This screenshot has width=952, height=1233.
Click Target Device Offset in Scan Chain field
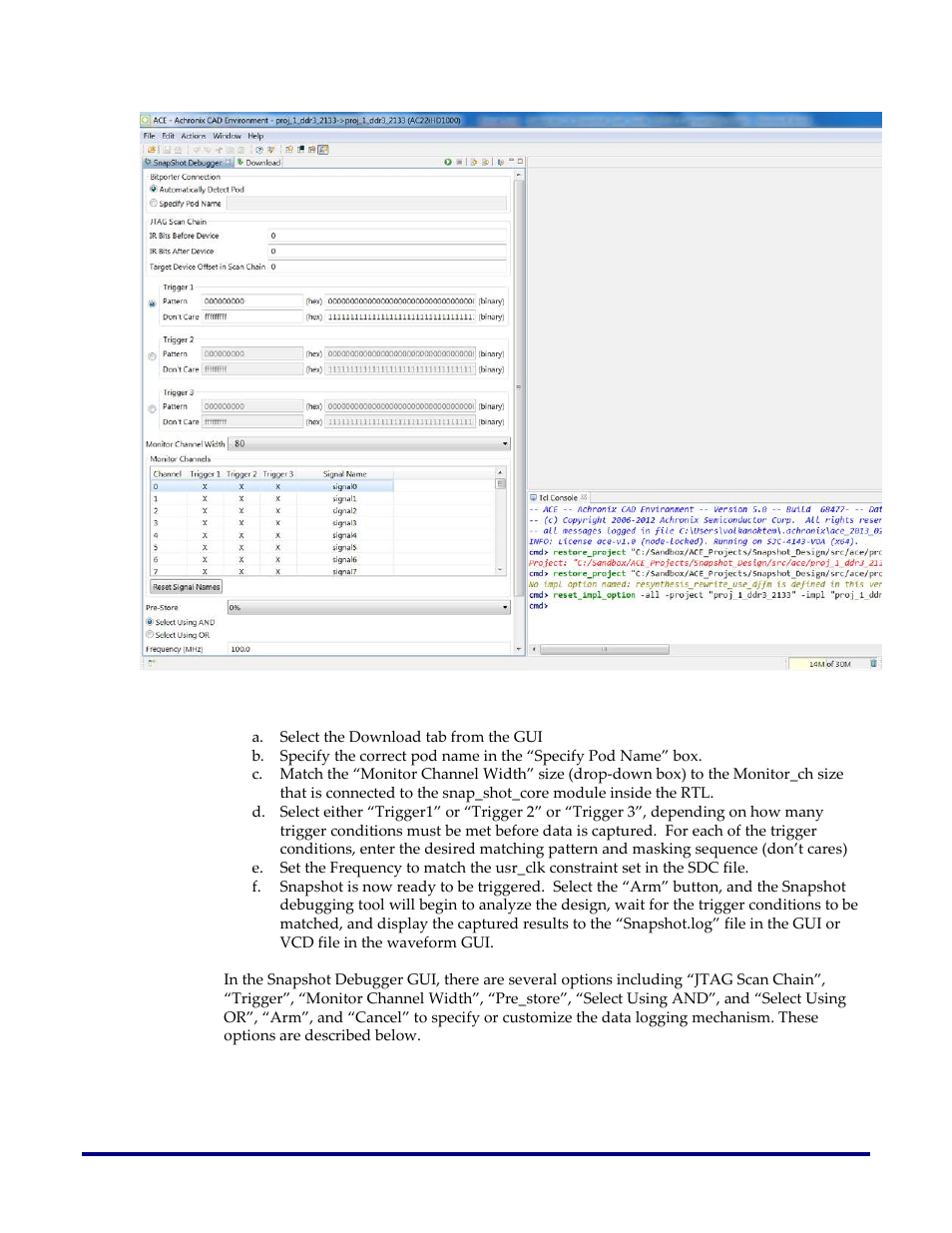[x=387, y=267]
